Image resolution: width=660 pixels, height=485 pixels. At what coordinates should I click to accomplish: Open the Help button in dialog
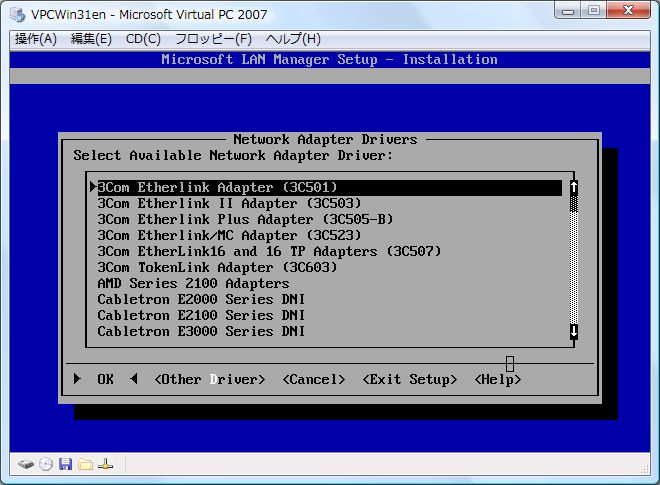coord(498,379)
